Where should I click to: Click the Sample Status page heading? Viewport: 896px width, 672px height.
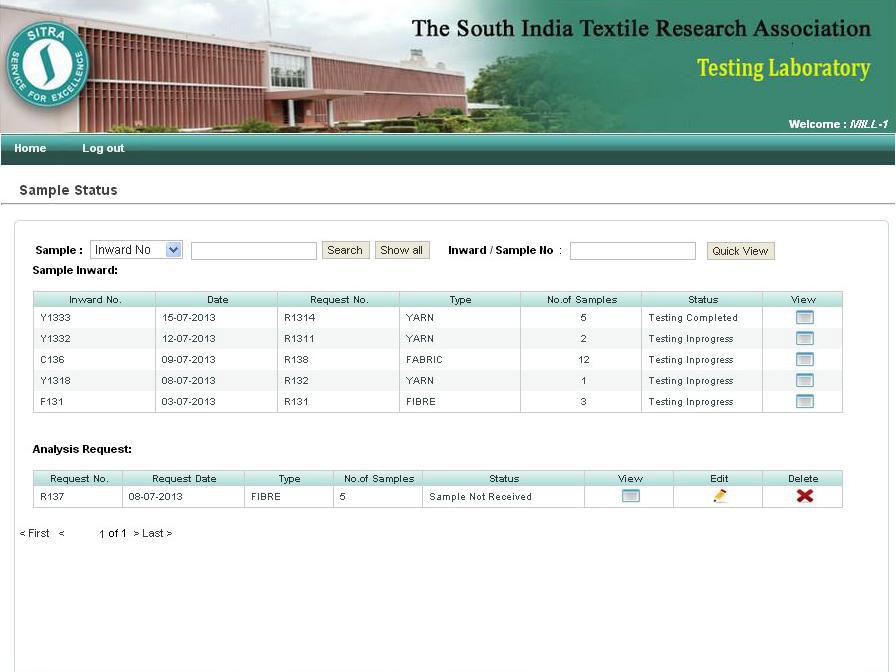(68, 190)
